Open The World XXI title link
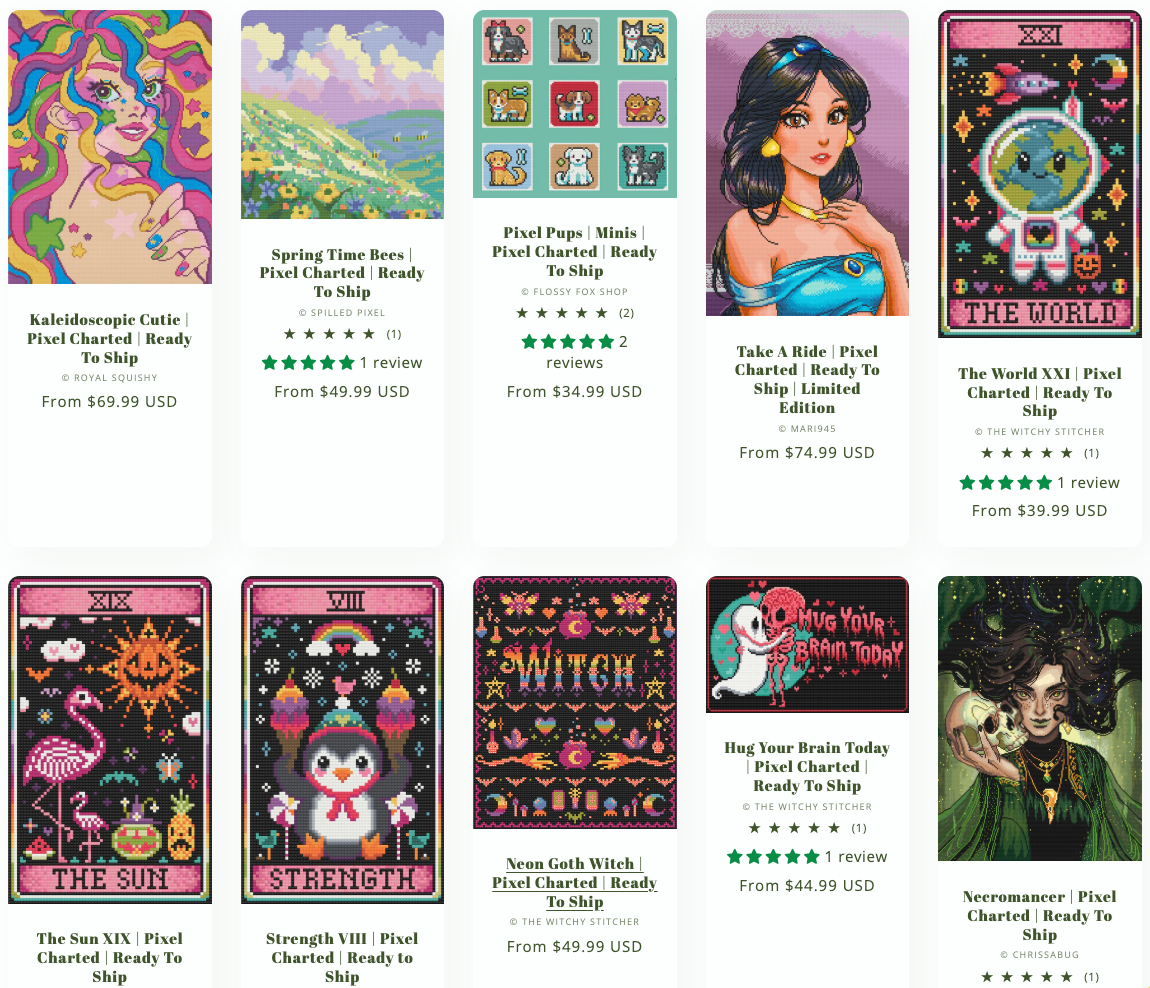This screenshot has height=988, width=1150. tap(1040, 392)
